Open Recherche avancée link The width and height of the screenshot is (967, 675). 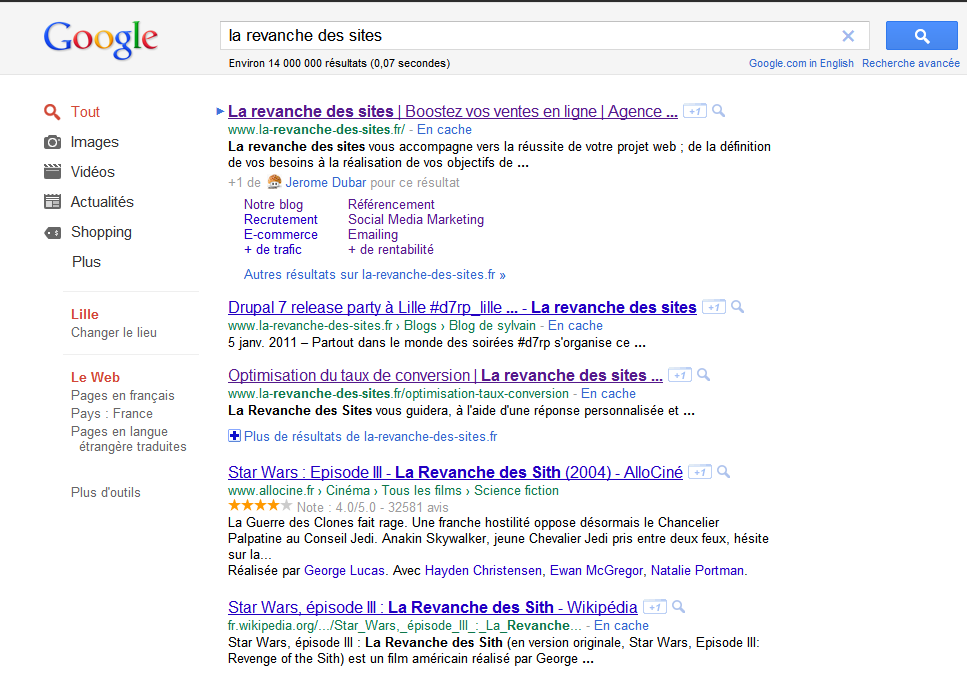tap(911, 63)
